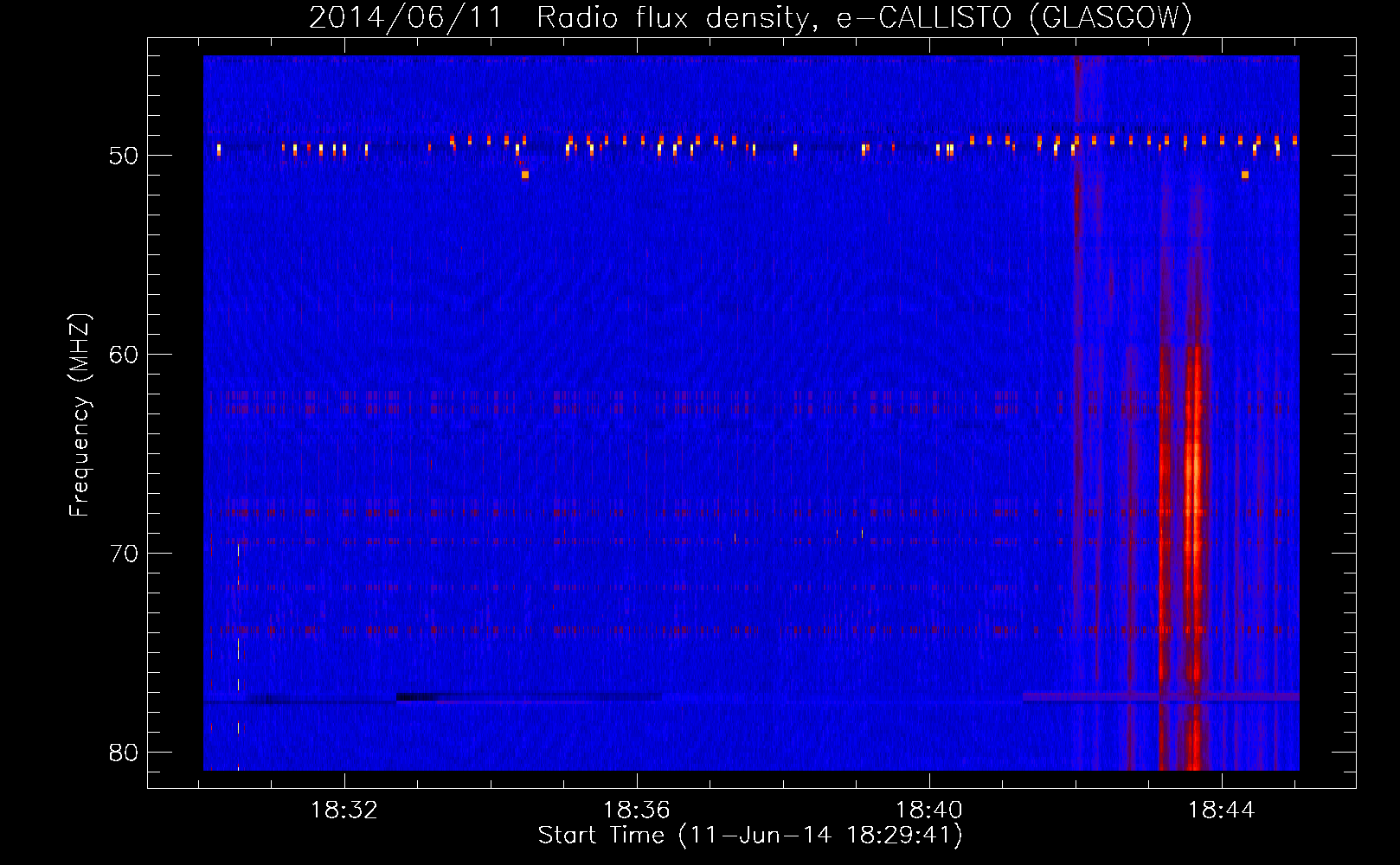
Task: Click the 80 MHz frequency tick label
Action: click(x=124, y=753)
